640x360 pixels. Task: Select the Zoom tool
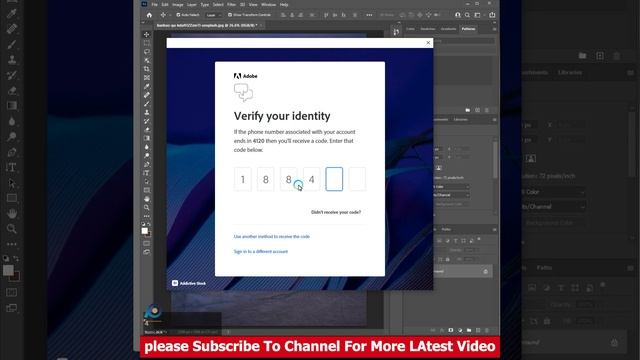click(x=147, y=207)
